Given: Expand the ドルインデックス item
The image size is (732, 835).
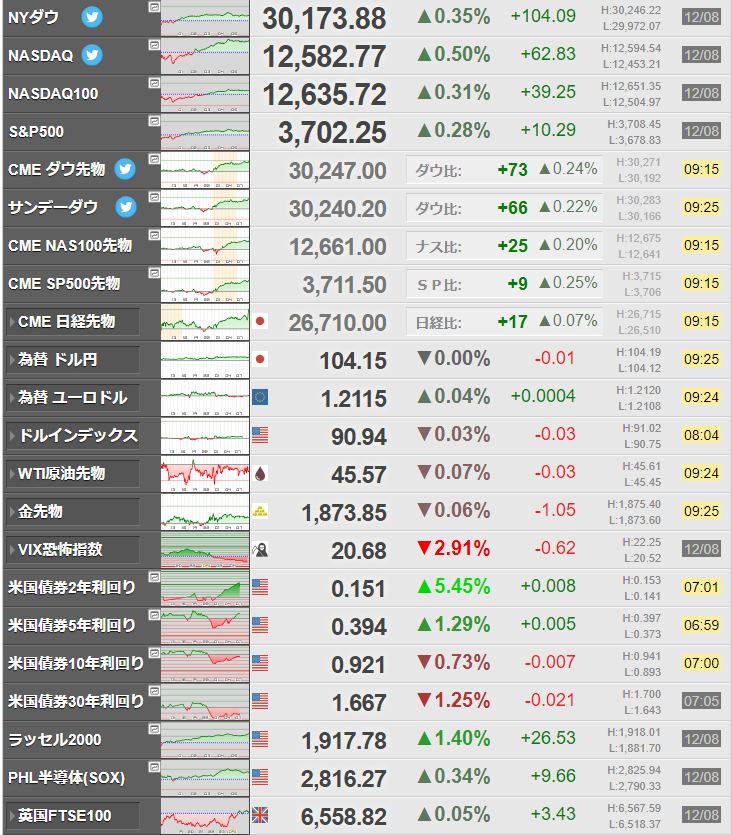Looking at the screenshot, I should coord(73,436).
